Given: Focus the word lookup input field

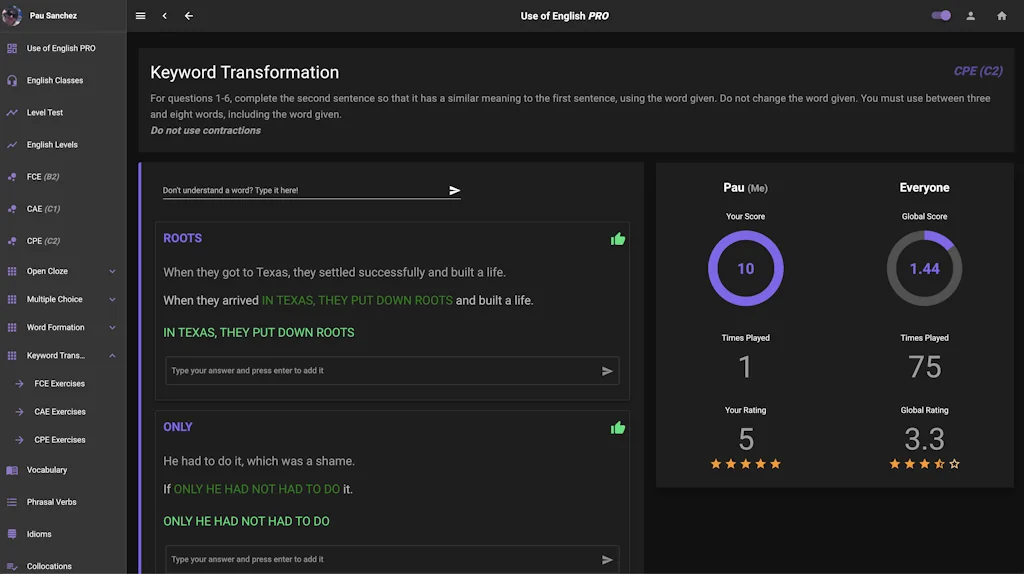Looking at the screenshot, I should point(304,190).
